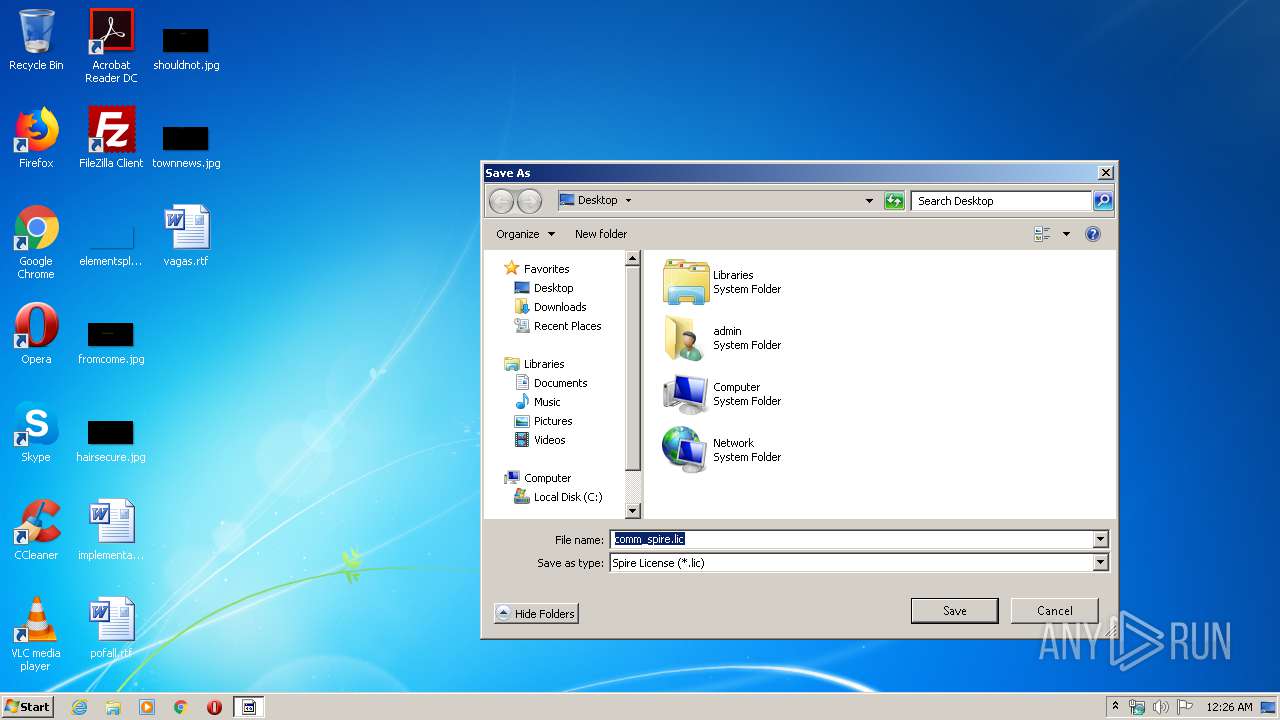
Task: Select the pofall.rtf desktop document
Action: pos(111,628)
